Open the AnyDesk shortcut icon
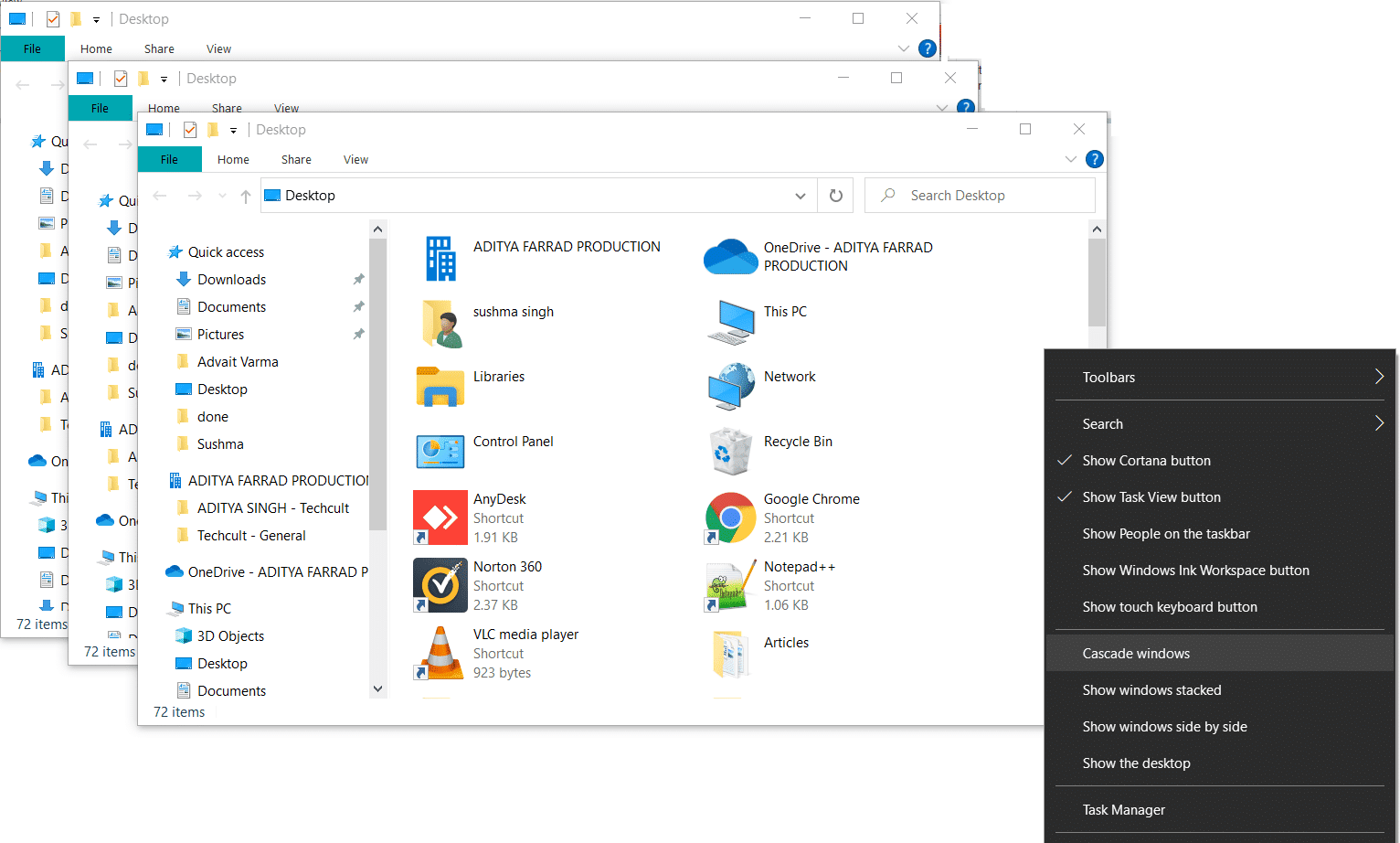The height and width of the screenshot is (843, 1400). [x=440, y=518]
